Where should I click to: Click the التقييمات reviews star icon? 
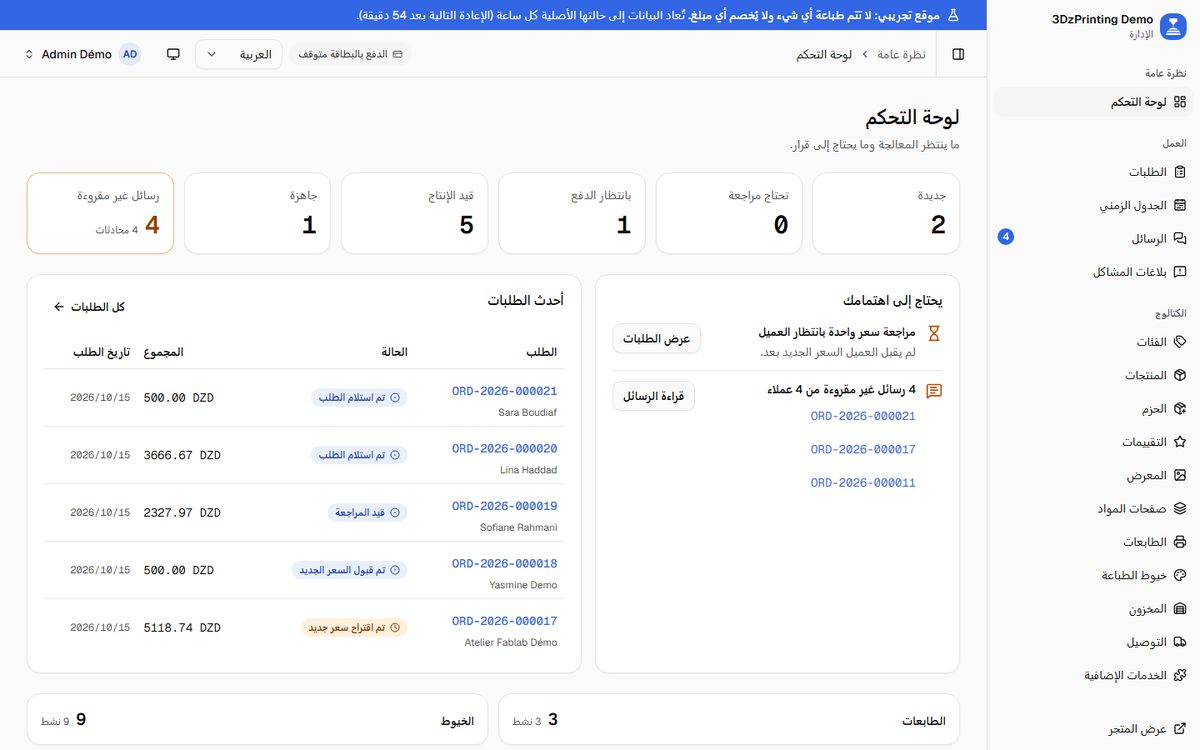click(x=1180, y=442)
